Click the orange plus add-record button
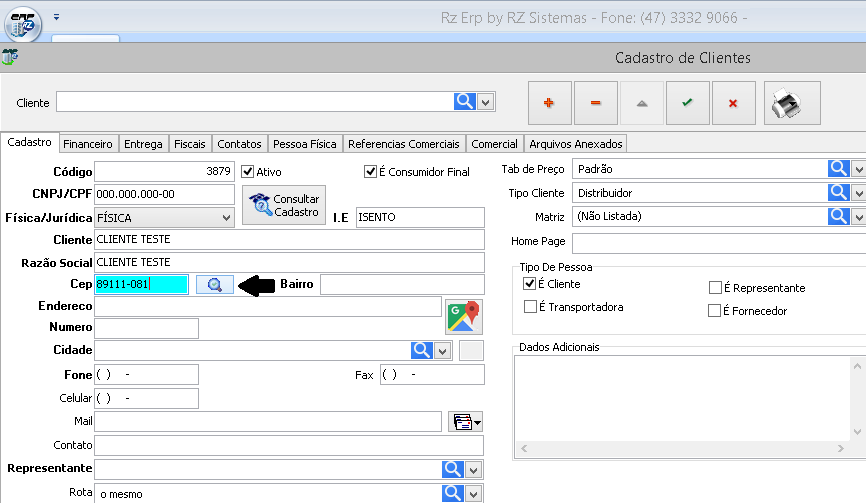Screen dimensions: 866x503 (x=549, y=103)
